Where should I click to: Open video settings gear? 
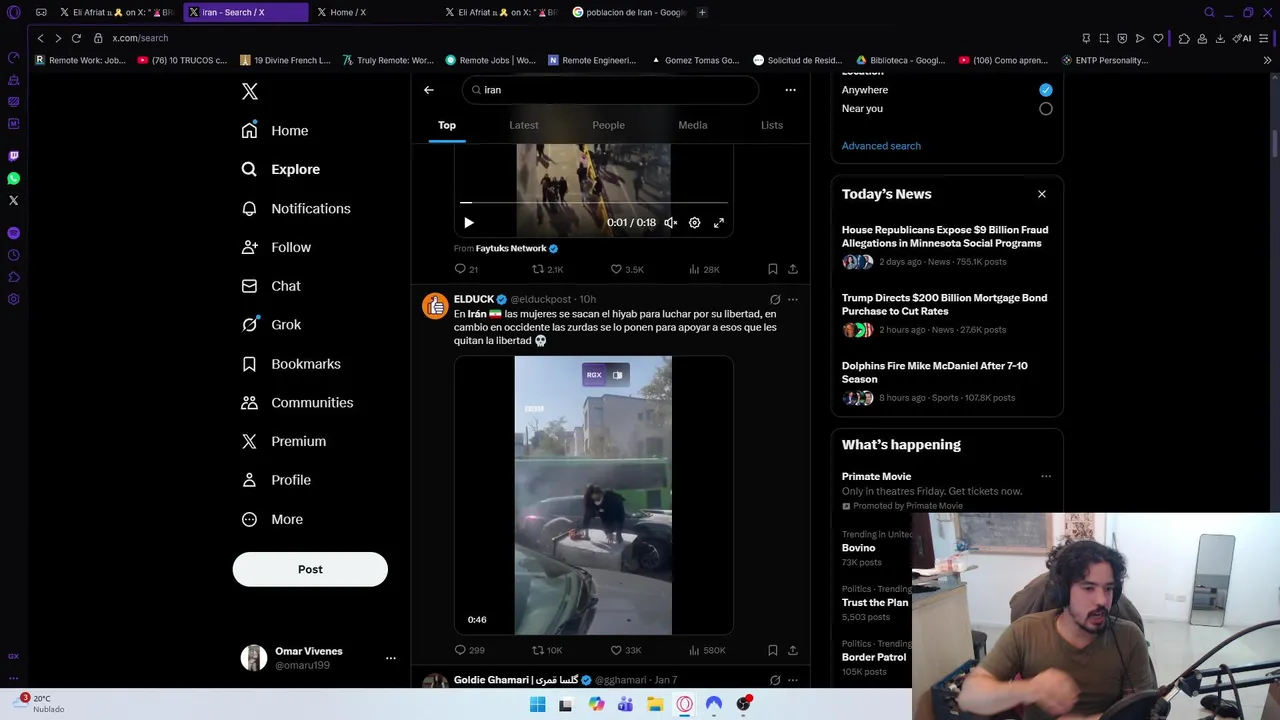click(695, 223)
